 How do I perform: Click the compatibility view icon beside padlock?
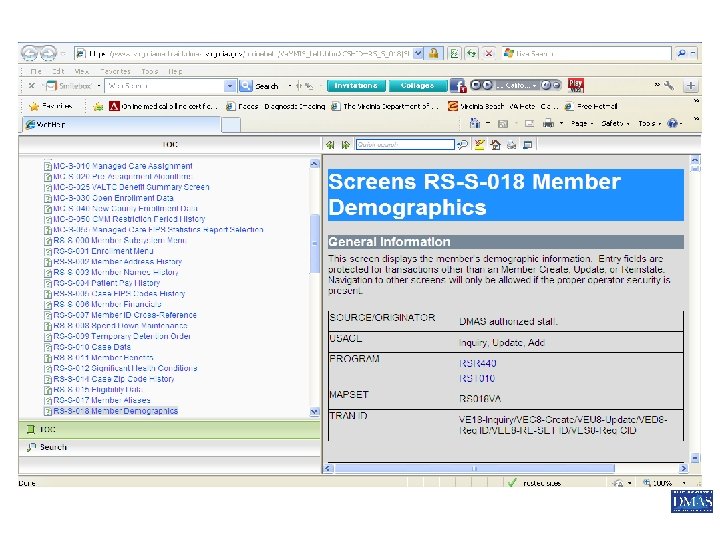(454, 54)
